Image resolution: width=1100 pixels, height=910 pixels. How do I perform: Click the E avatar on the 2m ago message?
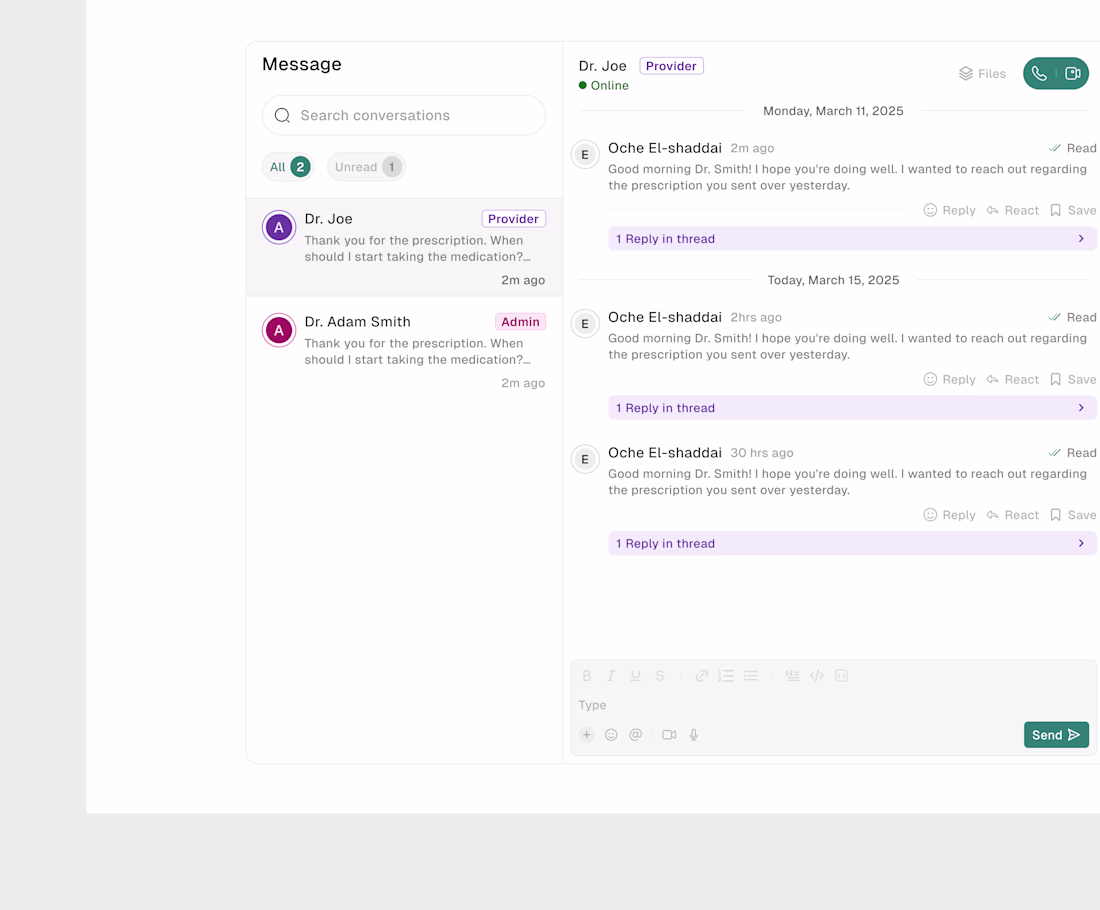585,154
